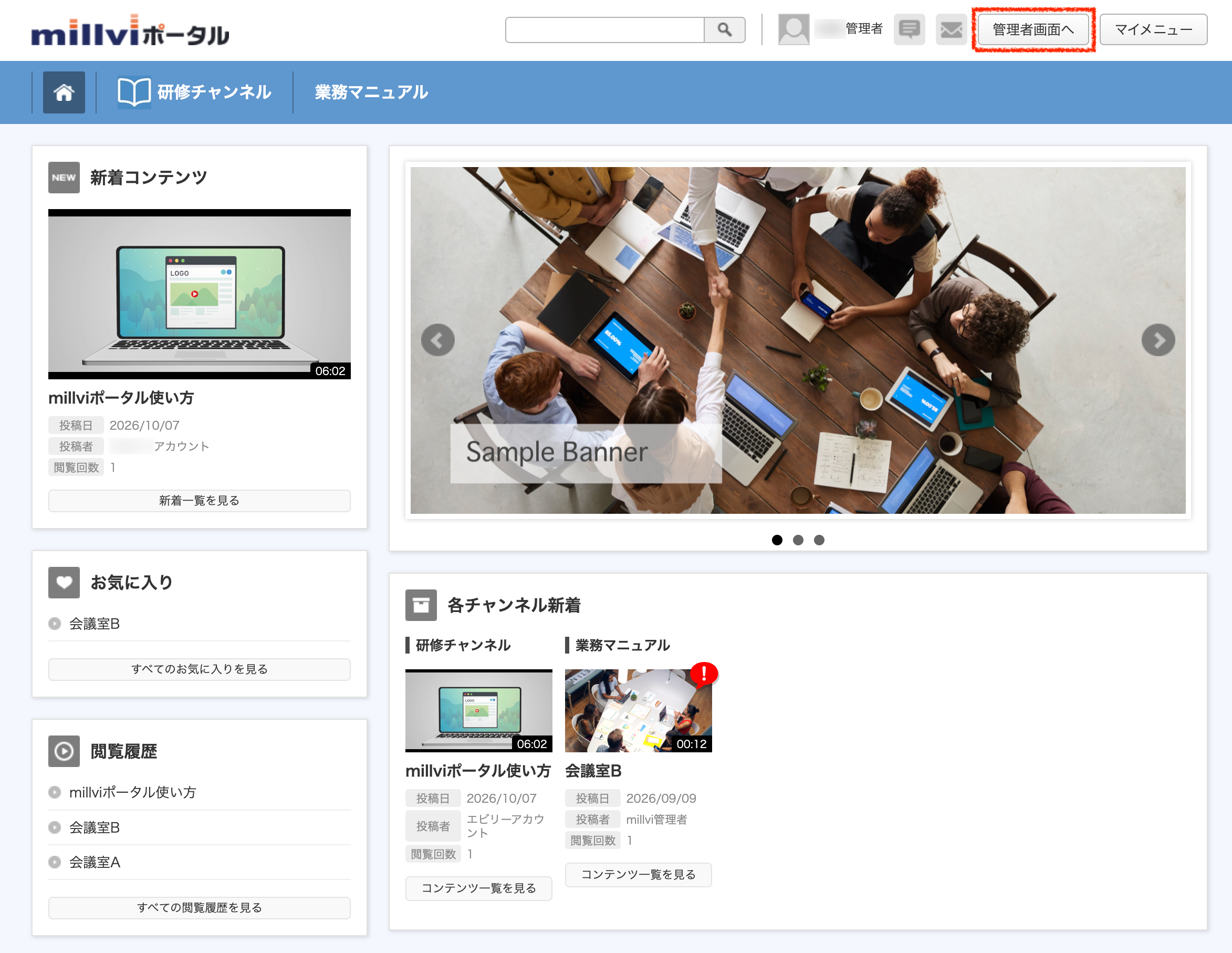Click the 業務マニュアル heading in 各チャンネル新着
1232x953 pixels.
coord(623,645)
